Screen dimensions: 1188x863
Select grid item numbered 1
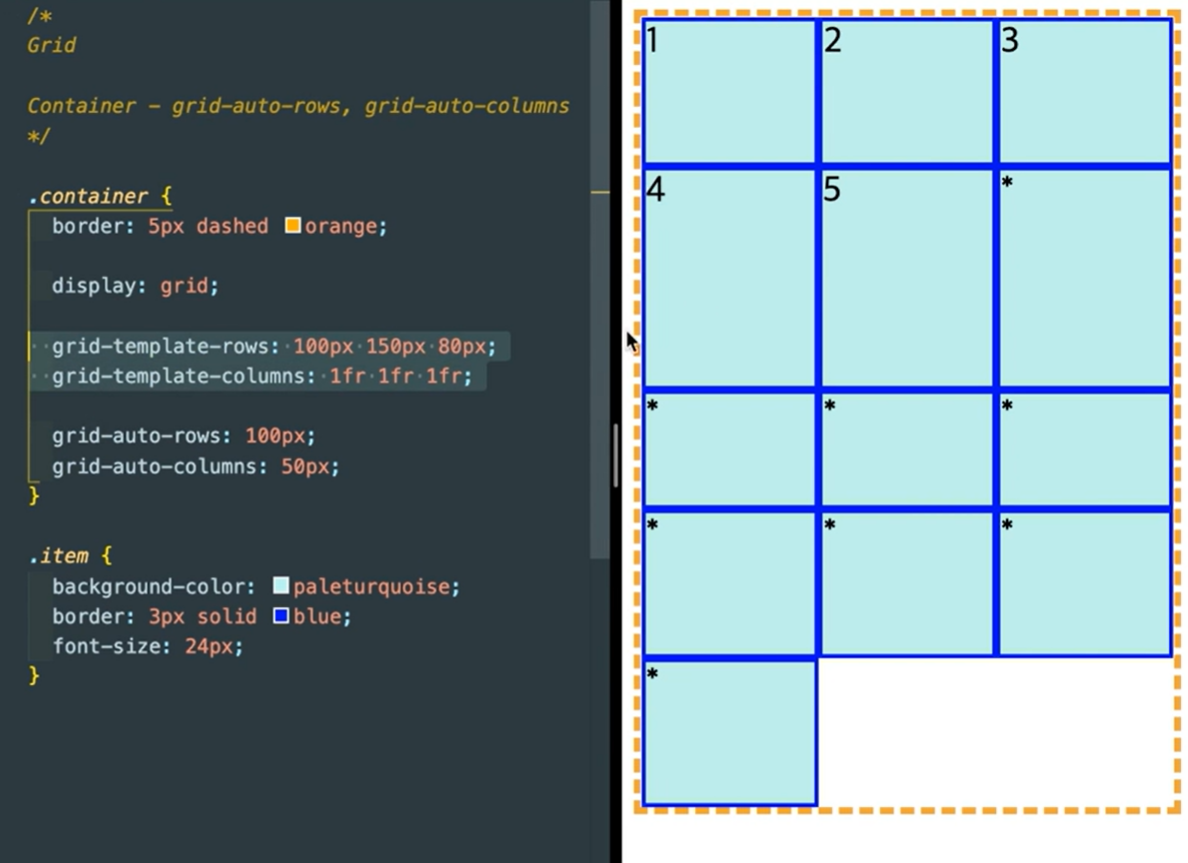tap(729, 88)
